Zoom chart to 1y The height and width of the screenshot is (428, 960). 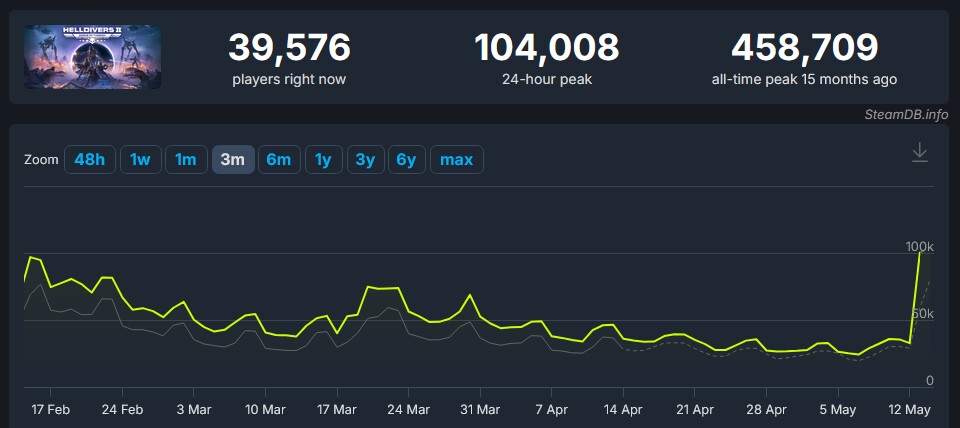click(324, 160)
